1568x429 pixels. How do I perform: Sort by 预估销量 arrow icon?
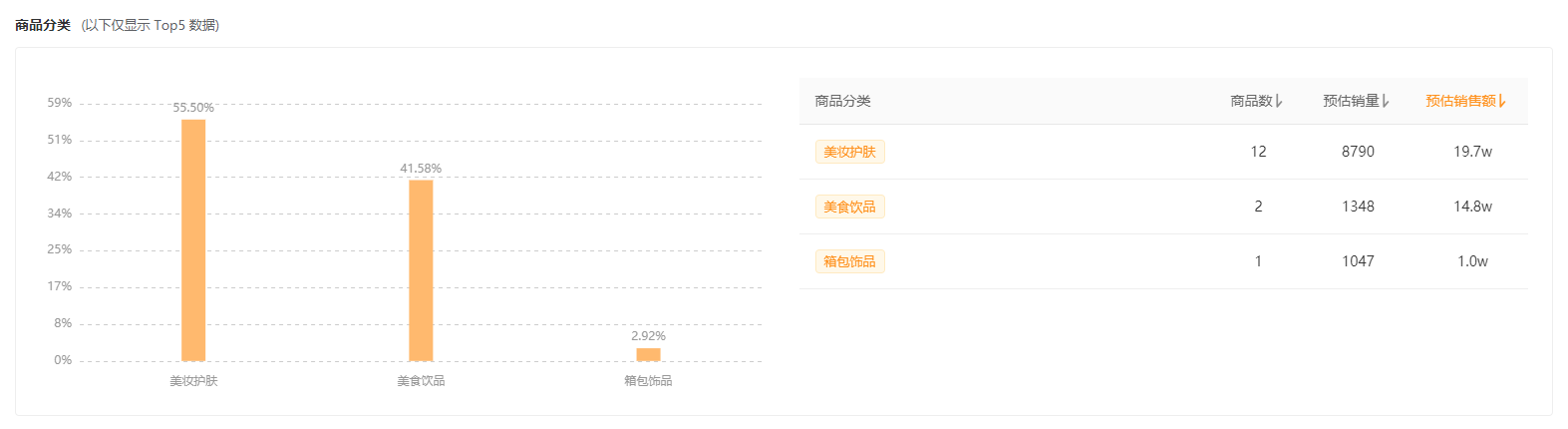point(1386,101)
